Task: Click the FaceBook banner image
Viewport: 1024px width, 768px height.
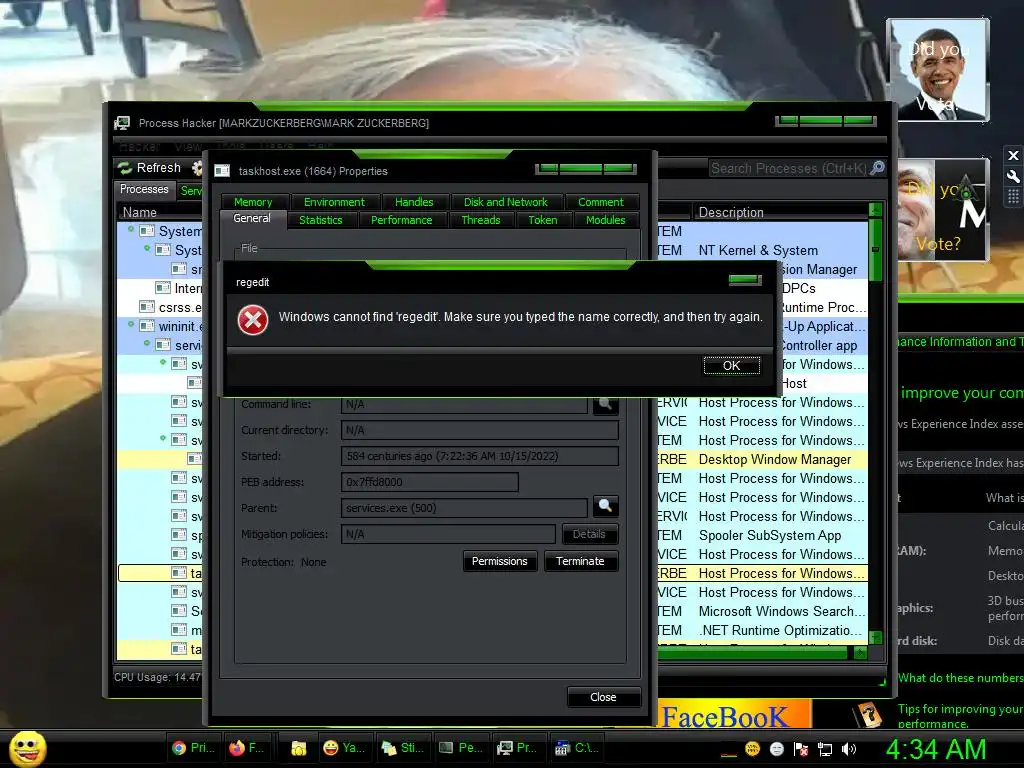Action: click(x=735, y=716)
